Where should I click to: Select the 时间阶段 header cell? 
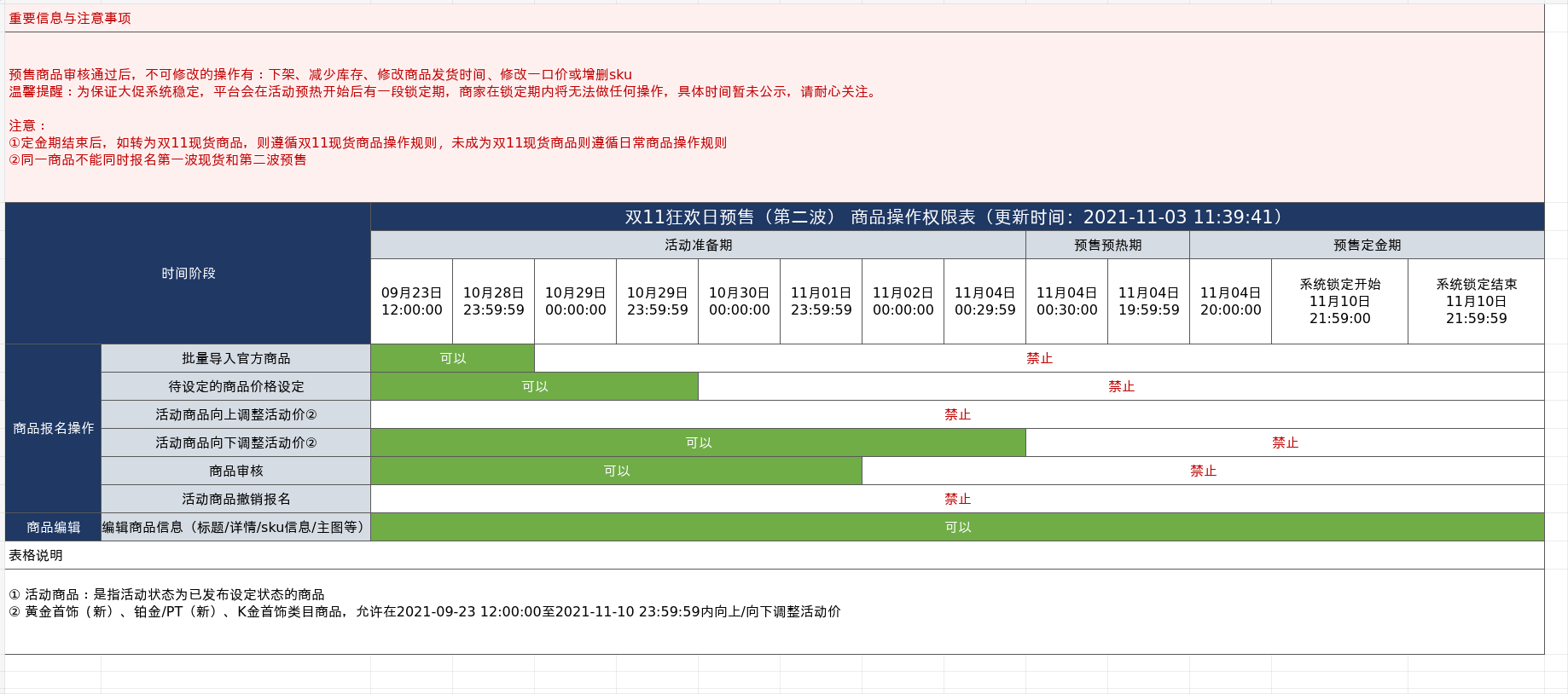[x=188, y=273]
